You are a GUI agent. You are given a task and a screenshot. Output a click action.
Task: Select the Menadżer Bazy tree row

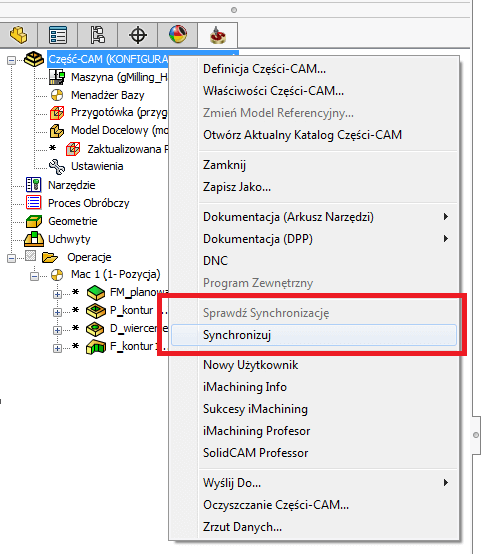(108, 95)
